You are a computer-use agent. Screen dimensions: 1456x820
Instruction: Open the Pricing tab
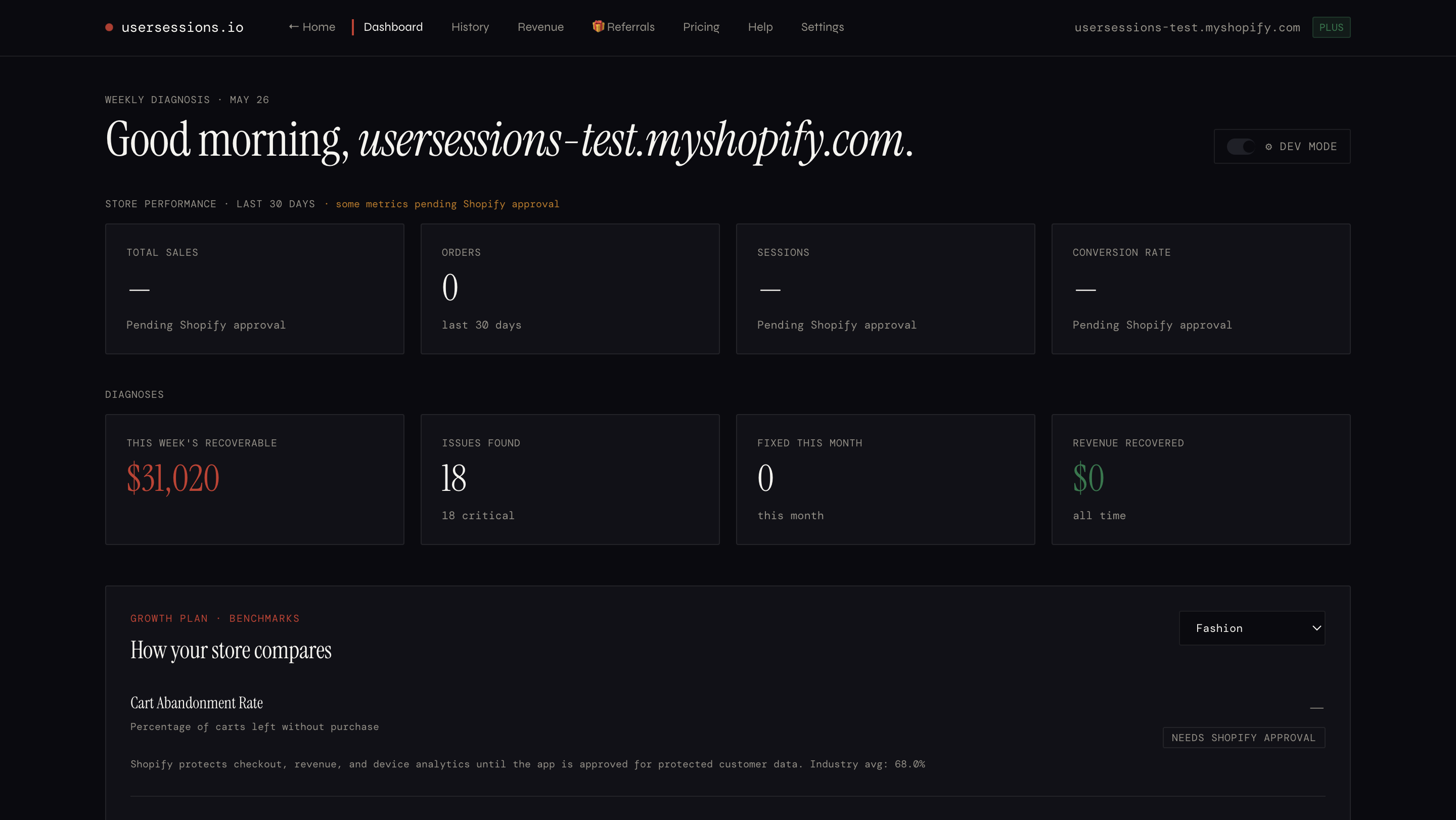tap(701, 27)
